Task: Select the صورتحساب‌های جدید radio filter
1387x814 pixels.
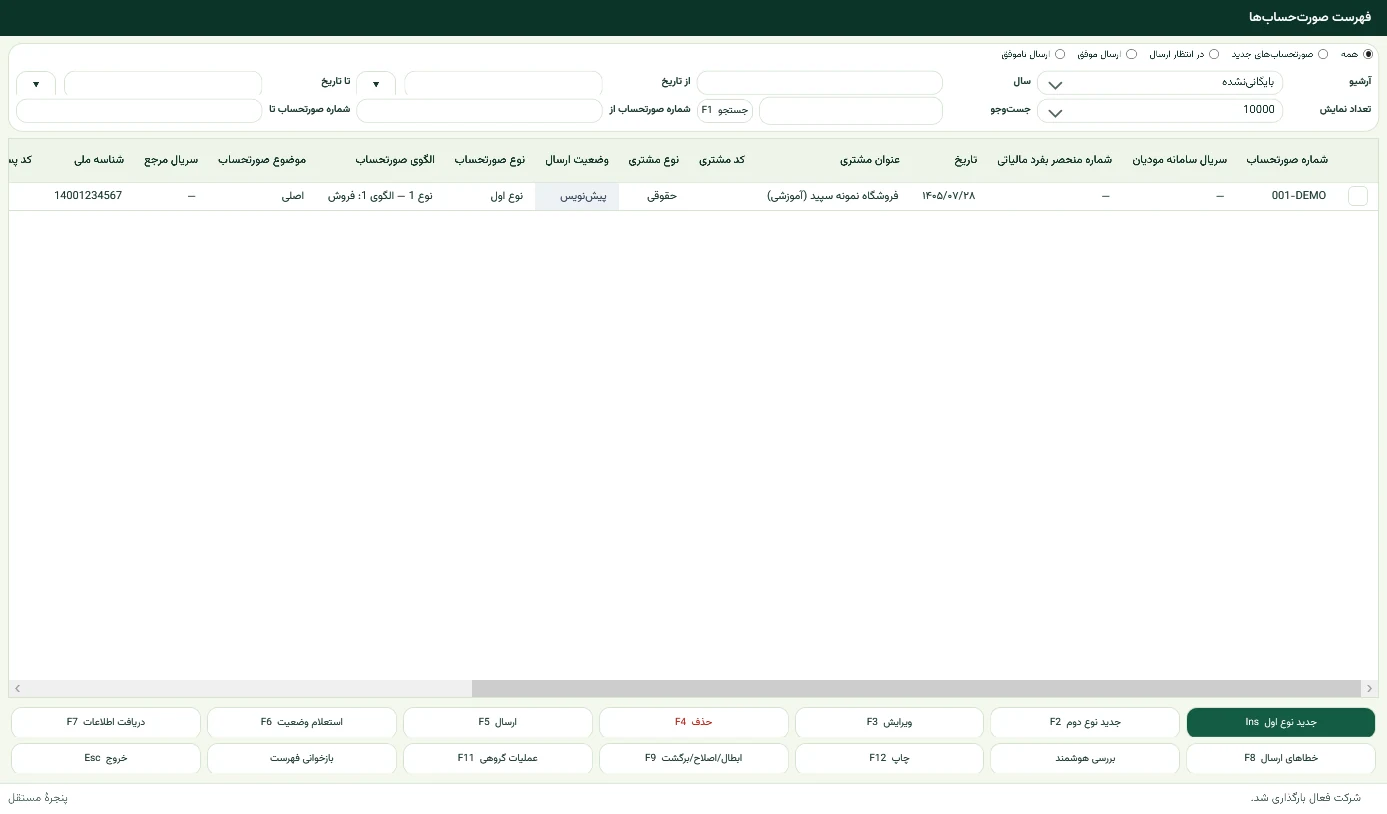Action: [1323, 54]
